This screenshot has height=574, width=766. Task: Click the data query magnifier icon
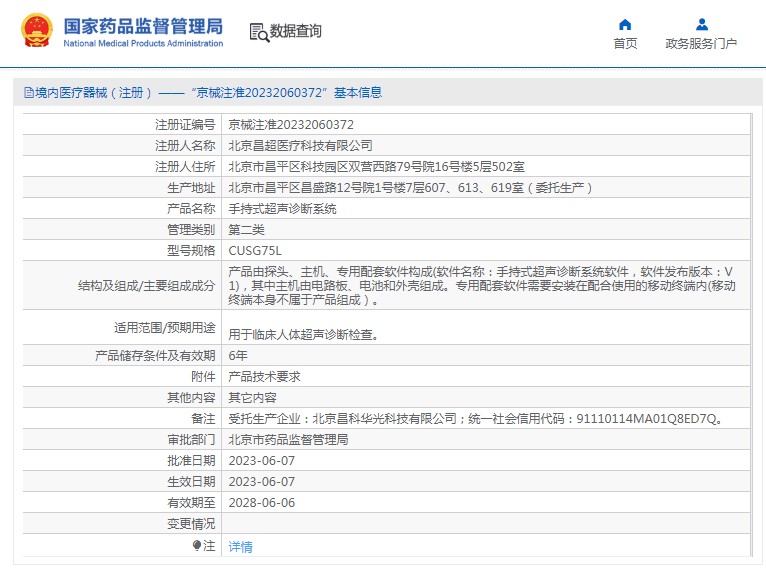pos(259,33)
